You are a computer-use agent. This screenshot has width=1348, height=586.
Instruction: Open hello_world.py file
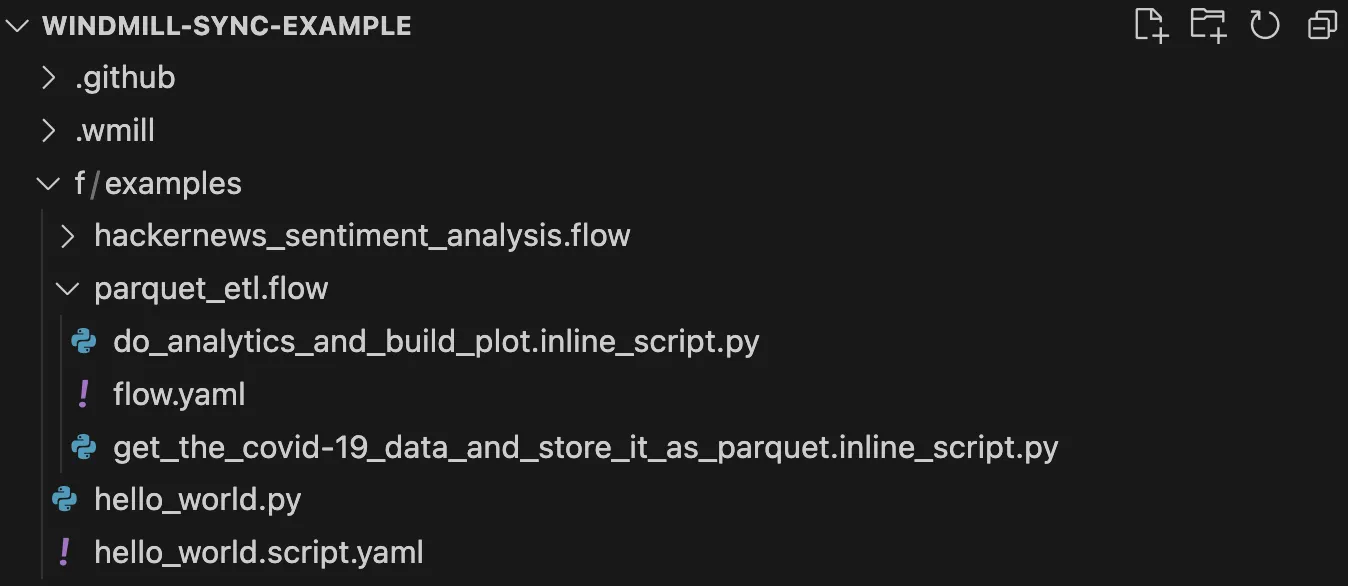[x=197, y=500]
